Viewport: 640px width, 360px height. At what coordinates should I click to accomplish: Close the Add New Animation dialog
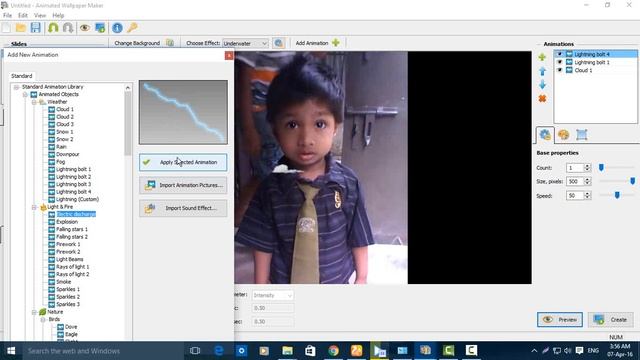point(229,55)
